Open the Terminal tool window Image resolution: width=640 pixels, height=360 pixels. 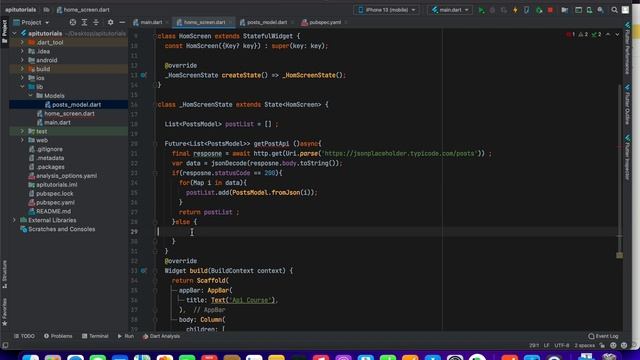pyautogui.click(x=95, y=336)
